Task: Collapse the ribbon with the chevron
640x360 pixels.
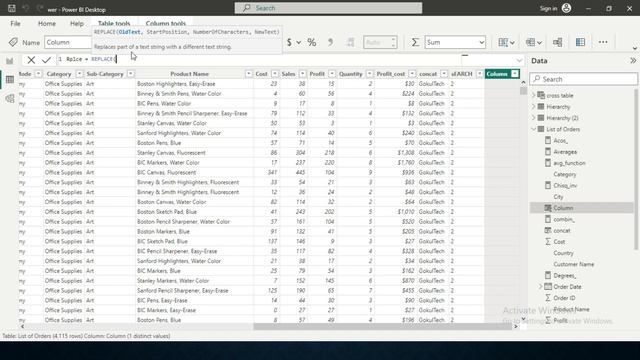Action: (635, 48)
